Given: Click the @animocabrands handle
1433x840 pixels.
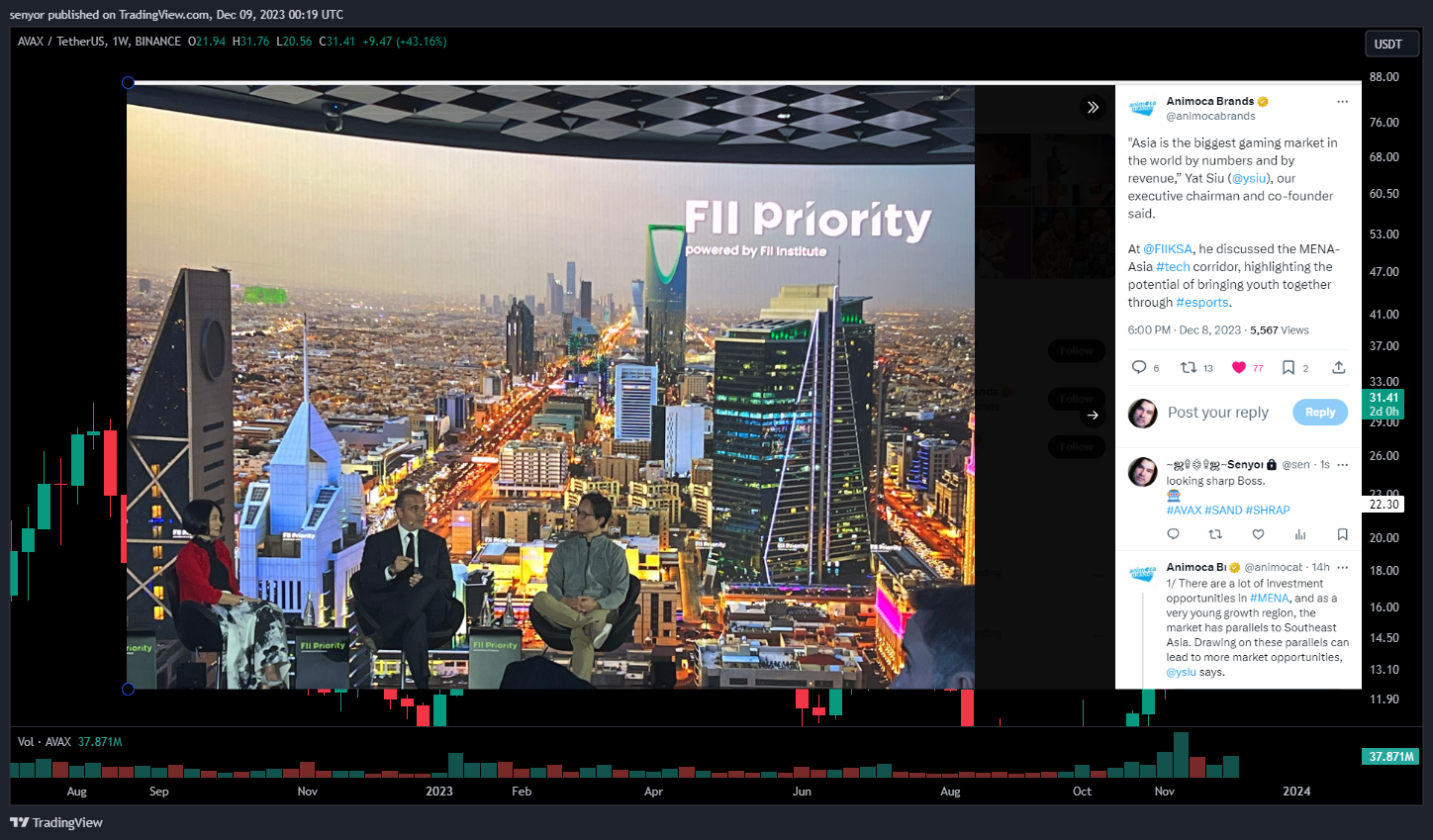Looking at the screenshot, I should 1210,117.
